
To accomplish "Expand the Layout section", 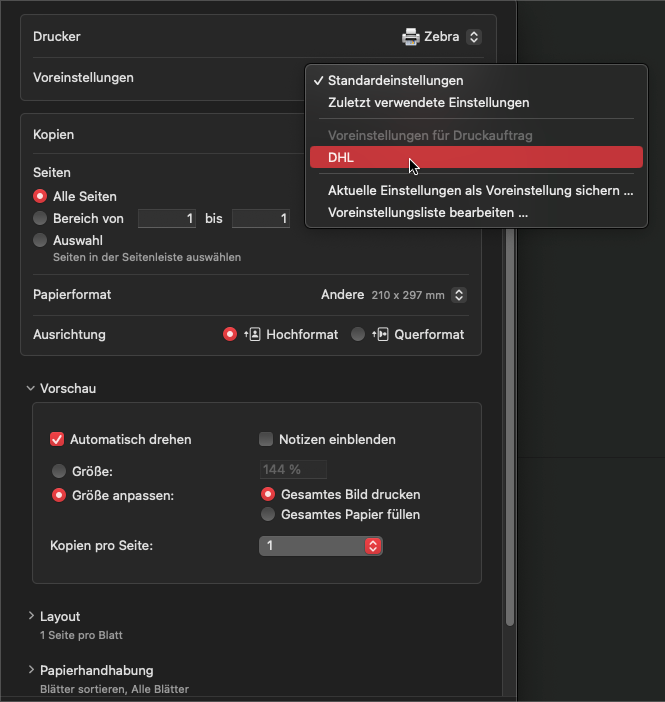I will pos(31,616).
